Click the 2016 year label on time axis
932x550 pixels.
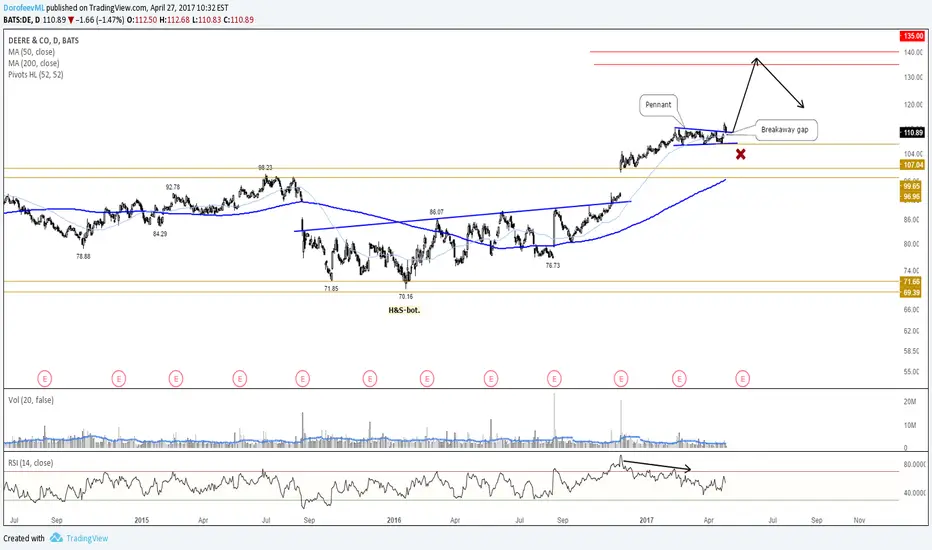tap(394, 520)
